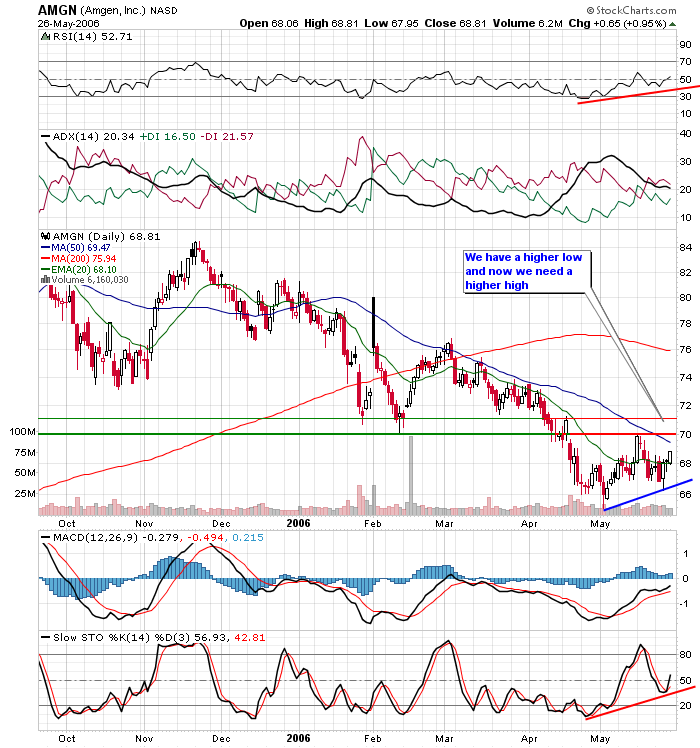Click the 'Feb' label on the bottom date axis
The image size is (700, 748).
click(x=373, y=738)
